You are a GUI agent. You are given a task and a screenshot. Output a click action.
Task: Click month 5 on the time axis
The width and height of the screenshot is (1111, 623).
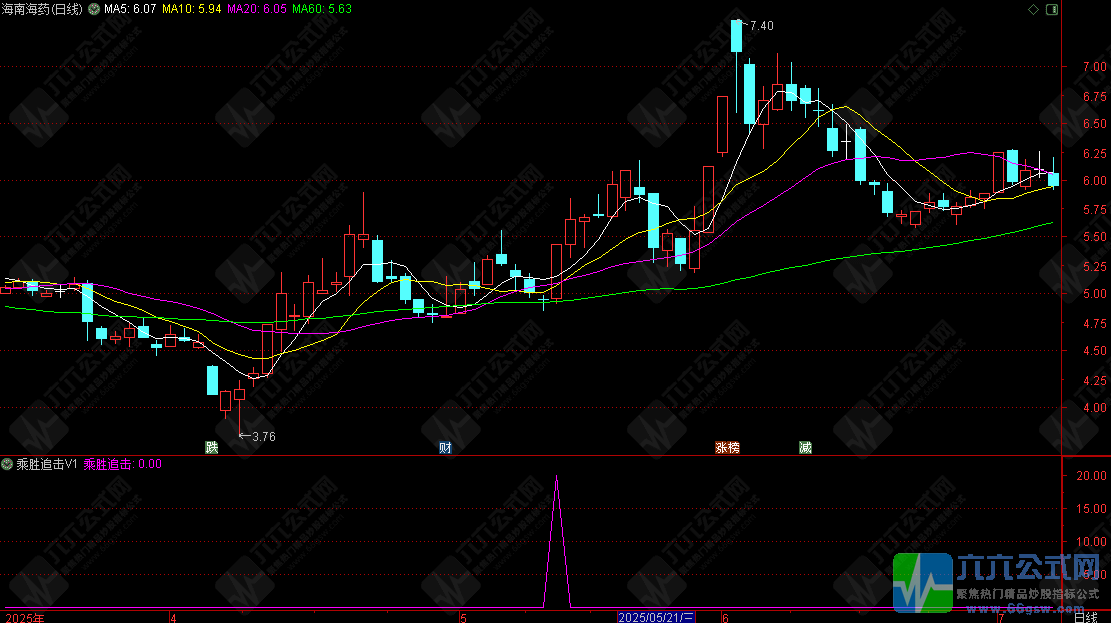coord(463,618)
